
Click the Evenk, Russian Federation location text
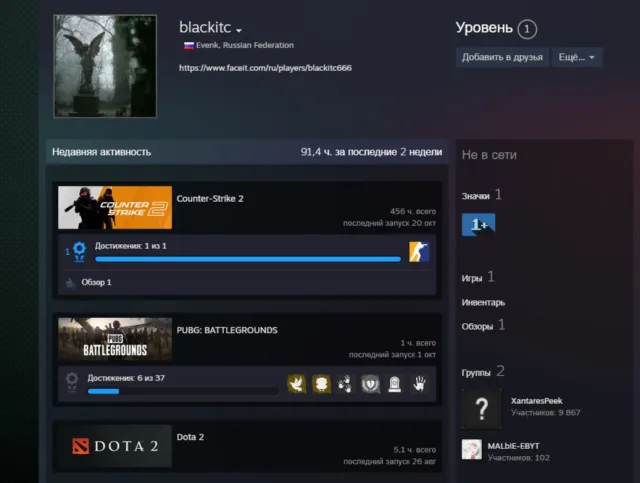[x=244, y=45]
